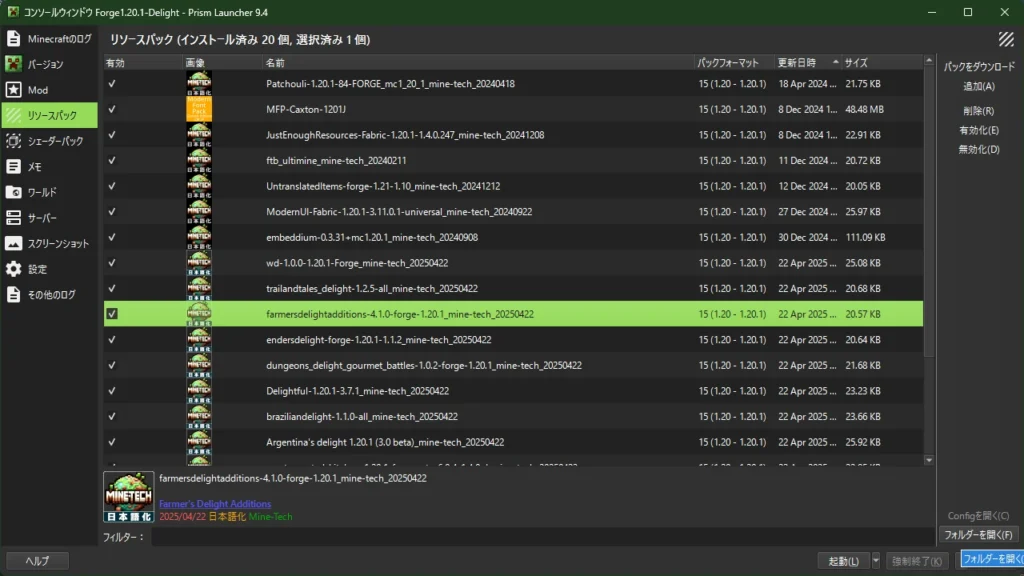The width and height of the screenshot is (1024, 576).
Task: Uncheck the selected farmersdelightadditions checkbox
Action: 112,314
